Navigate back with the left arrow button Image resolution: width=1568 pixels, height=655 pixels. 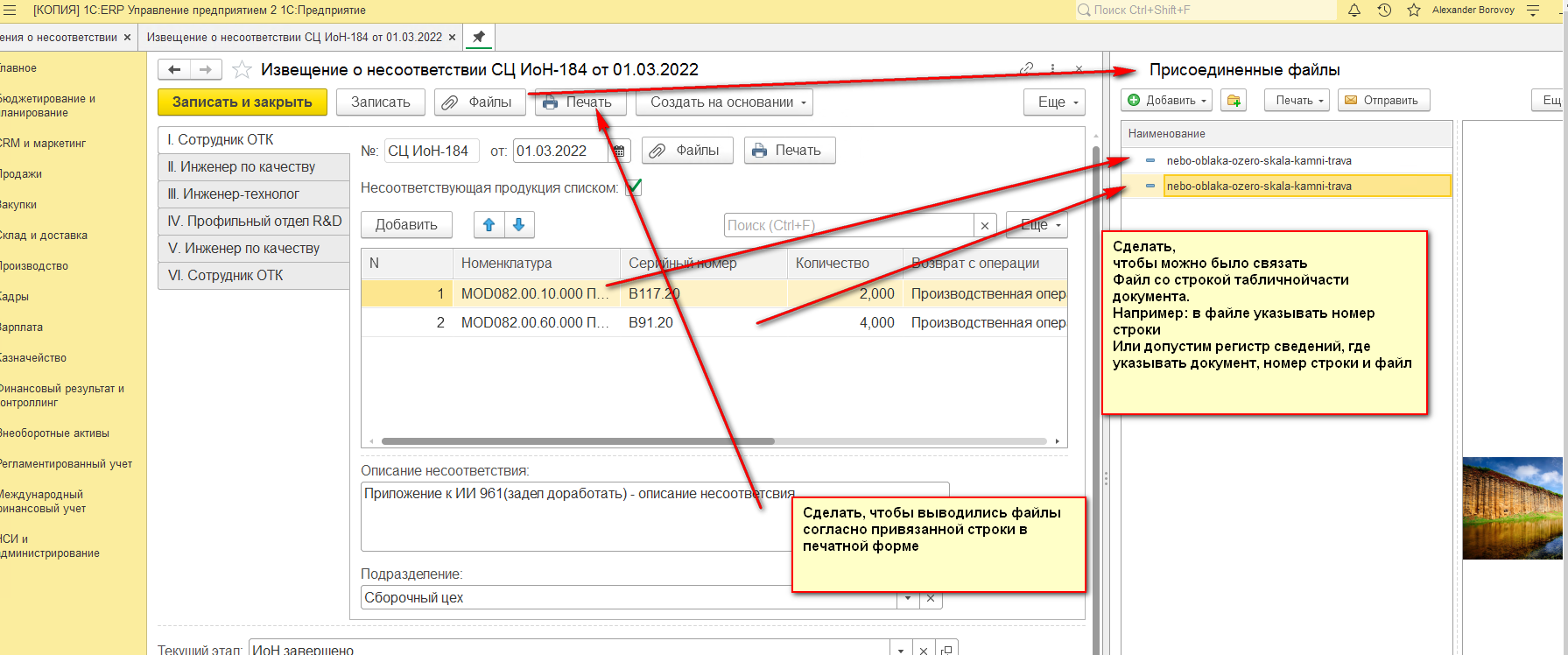point(174,70)
